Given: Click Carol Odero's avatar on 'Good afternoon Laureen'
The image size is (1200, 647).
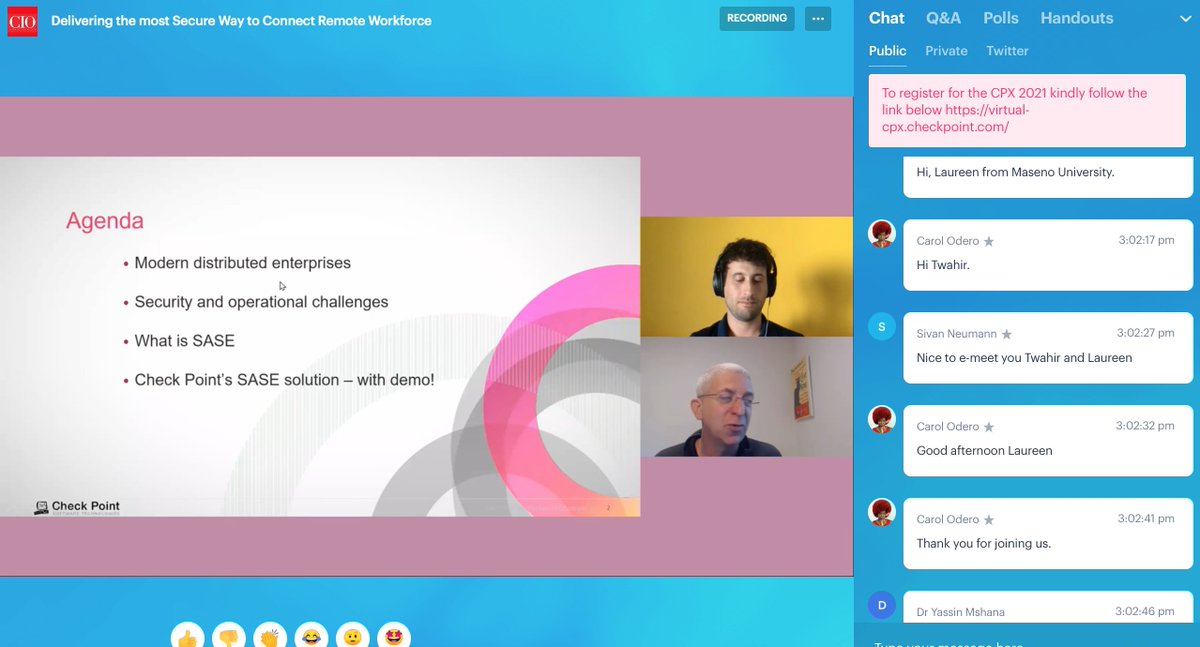Looking at the screenshot, I should tap(882, 419).
